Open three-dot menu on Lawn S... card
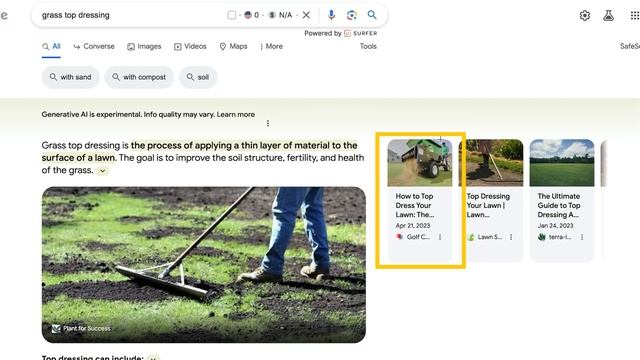 [511, 237]
